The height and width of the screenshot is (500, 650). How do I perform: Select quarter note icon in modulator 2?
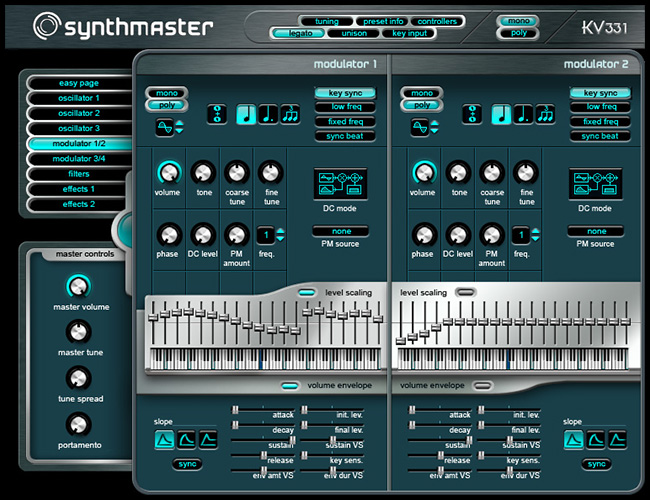501,114
